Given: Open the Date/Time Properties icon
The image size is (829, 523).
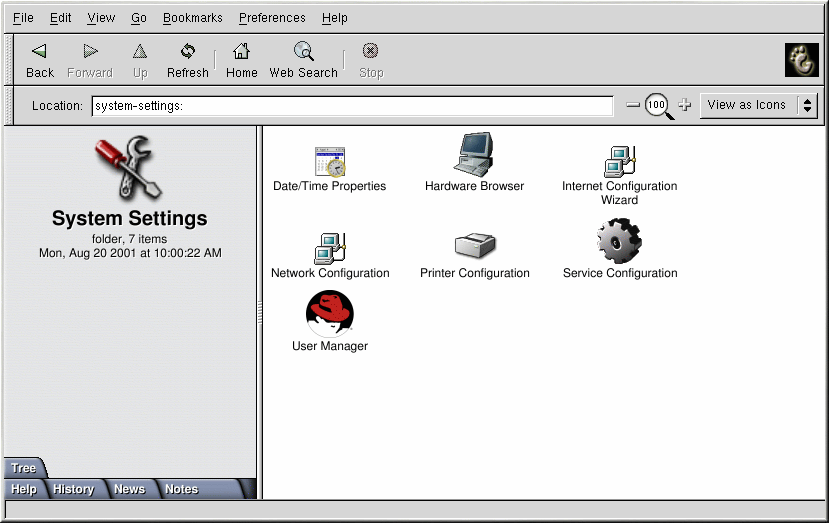Looking at the screenshot, I should coord(329,162).
